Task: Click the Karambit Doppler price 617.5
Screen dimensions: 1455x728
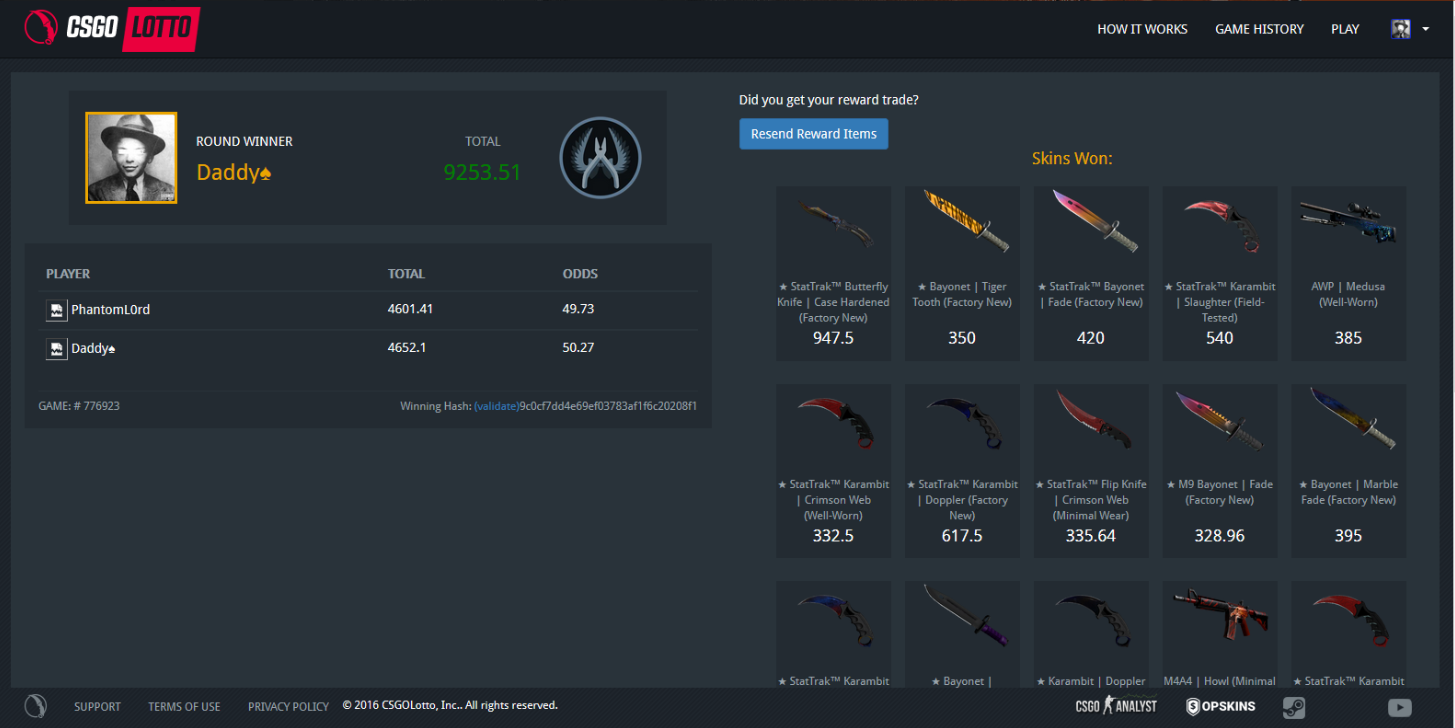Action: coord(962,536)
